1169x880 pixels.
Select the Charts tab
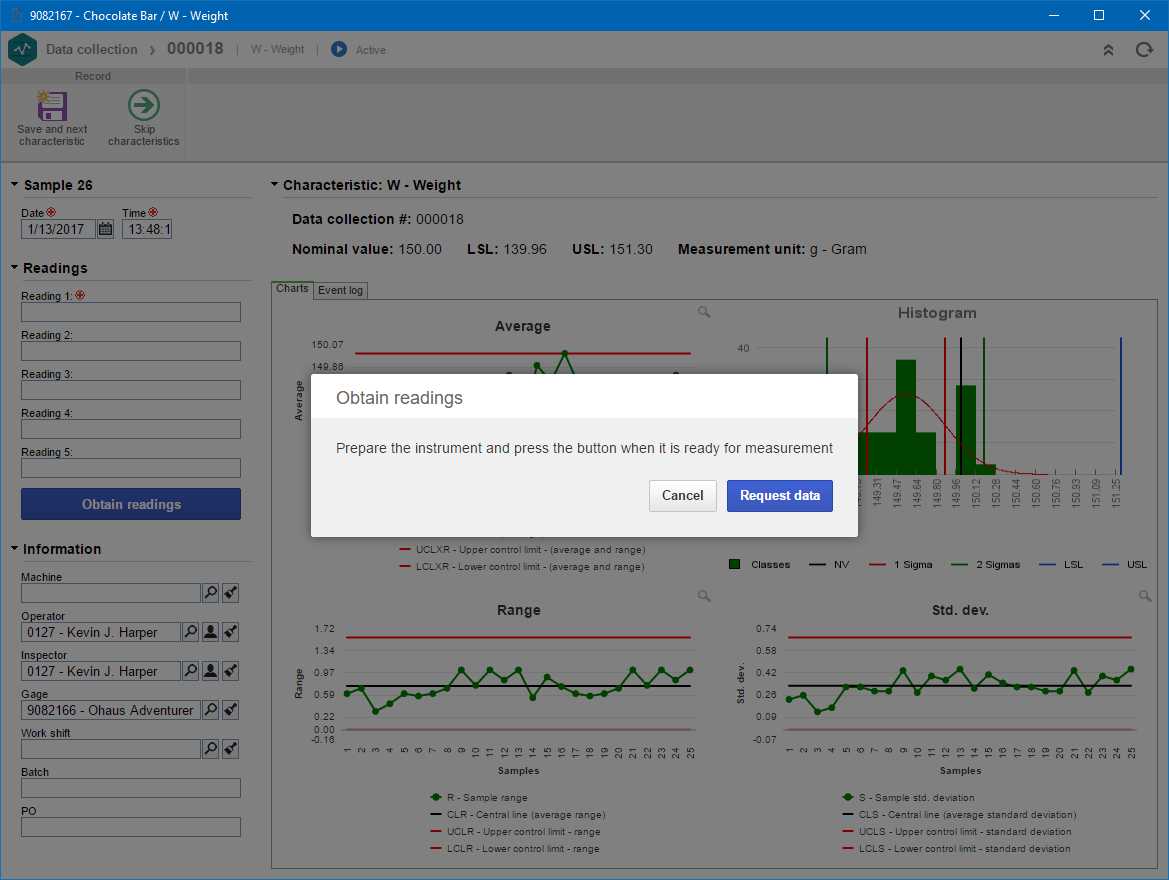pos(292,289)
